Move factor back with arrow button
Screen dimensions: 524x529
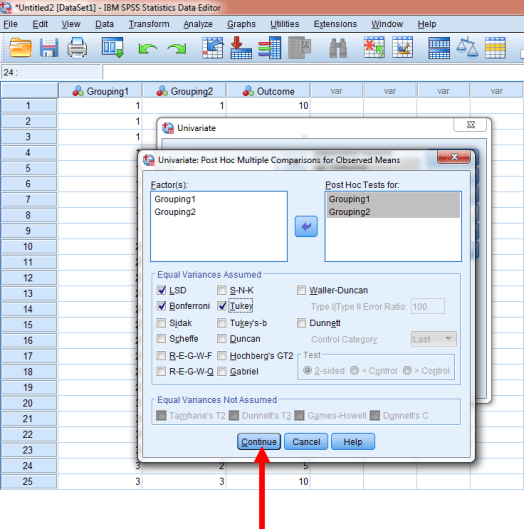point(306,226)
